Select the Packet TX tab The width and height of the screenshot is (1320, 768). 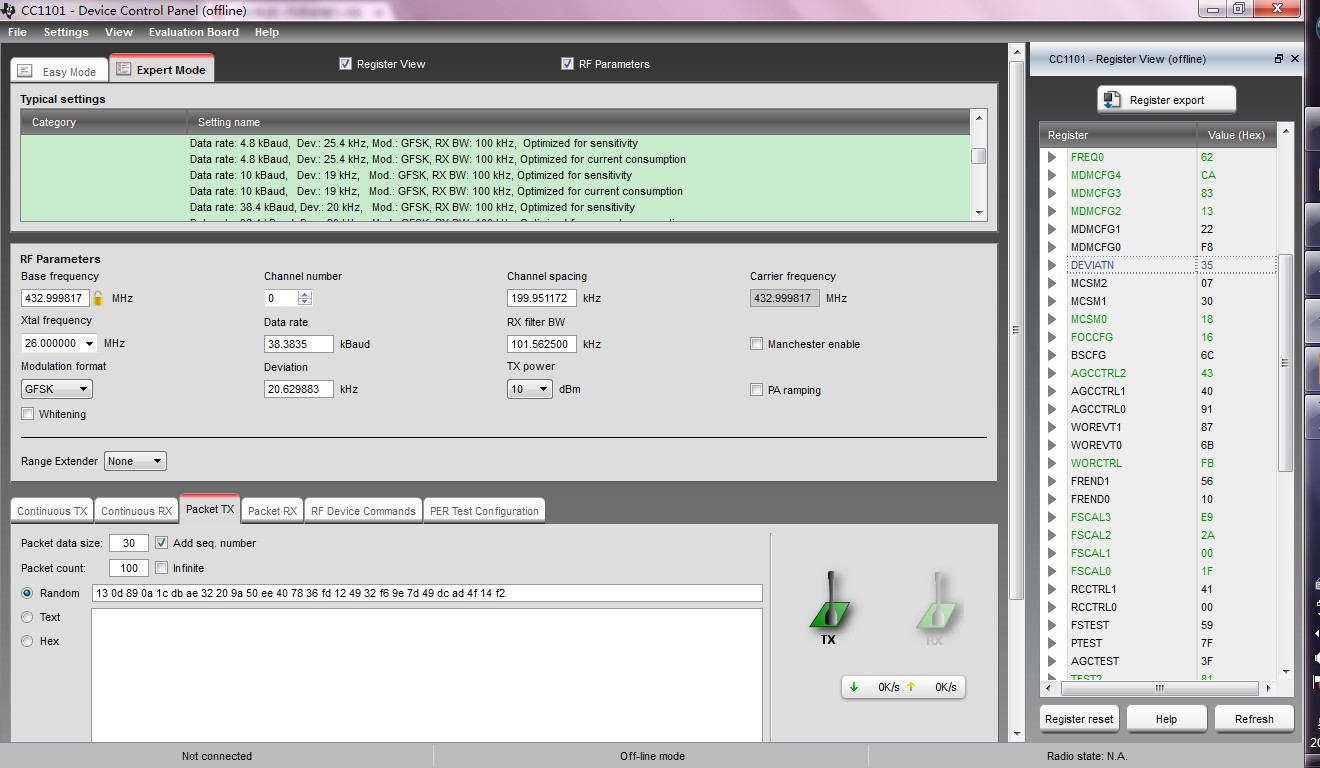210,509
